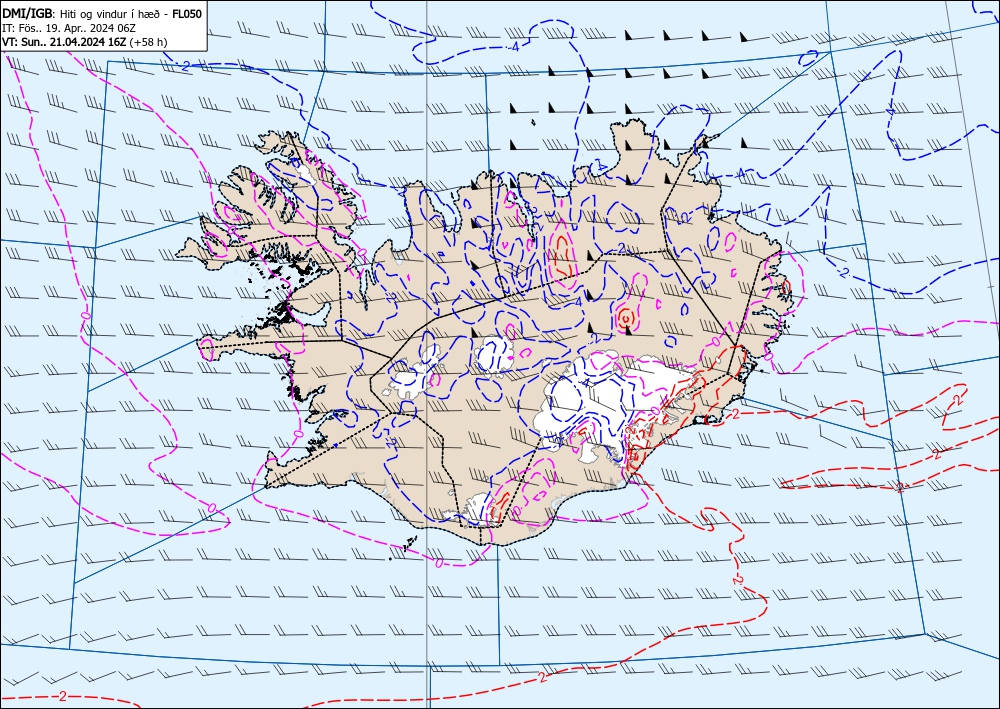1000x709 pixels.
Task: Select the "(+58 h)" forecast offset text
Action: pos(149,42)
